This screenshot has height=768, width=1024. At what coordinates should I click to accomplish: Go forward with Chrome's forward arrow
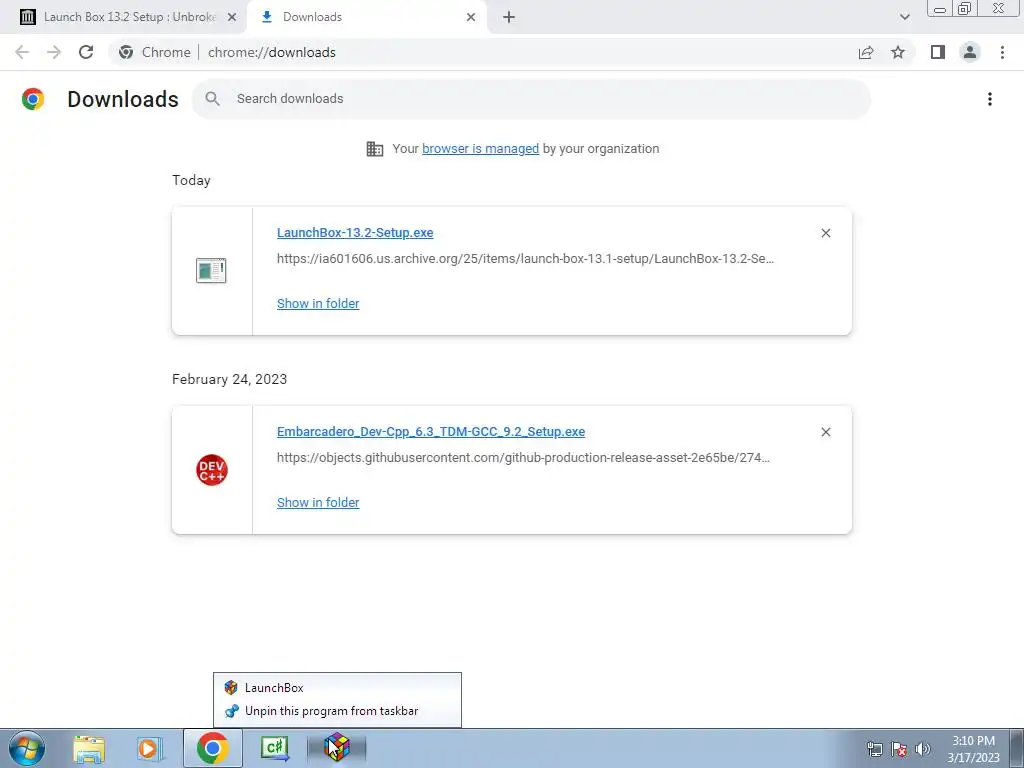(x=54, y=52)
